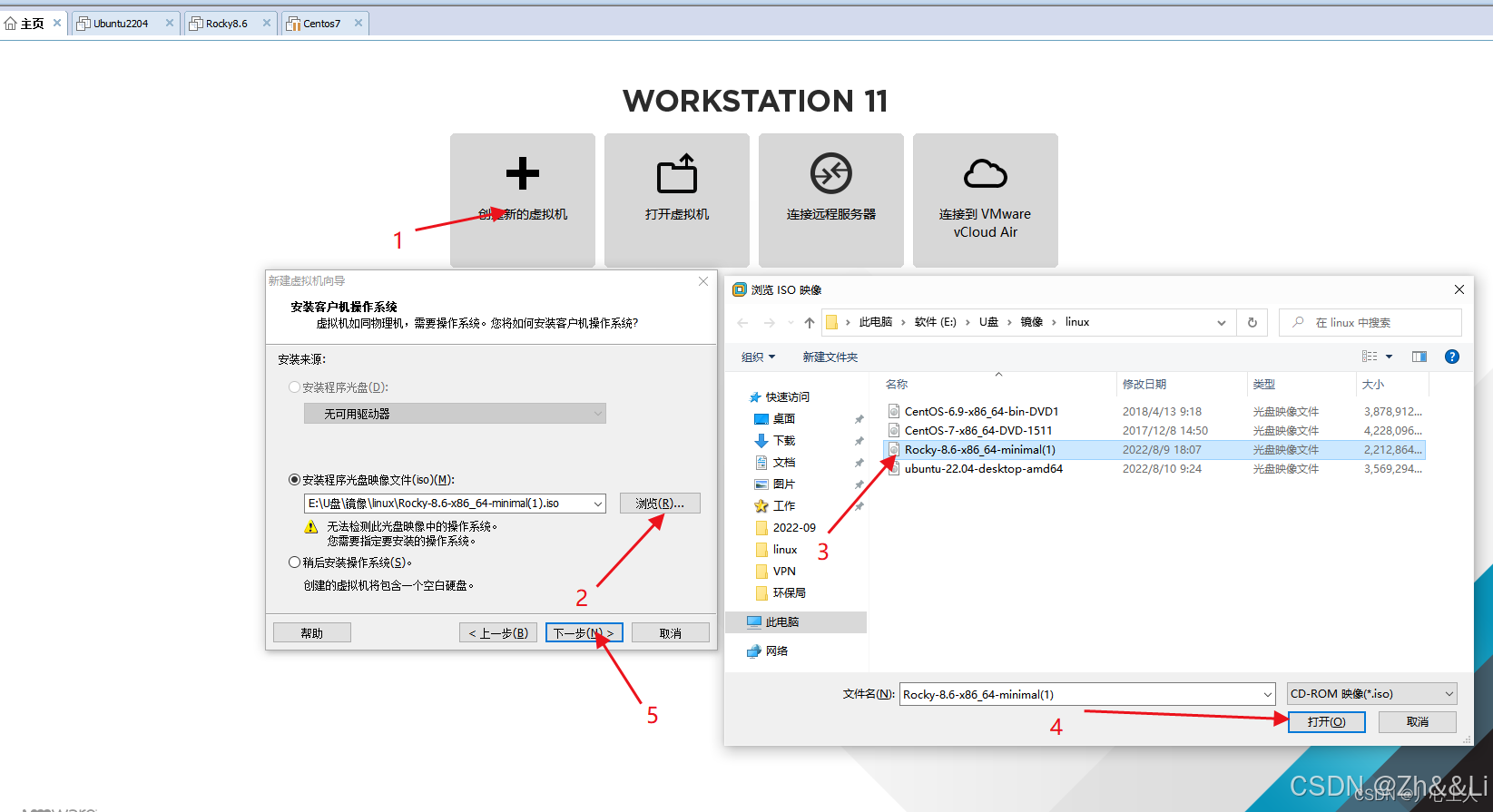Screen dimensions: 1493x812
Task: Toggle the preview pane icon
Action: [1419, 357]
